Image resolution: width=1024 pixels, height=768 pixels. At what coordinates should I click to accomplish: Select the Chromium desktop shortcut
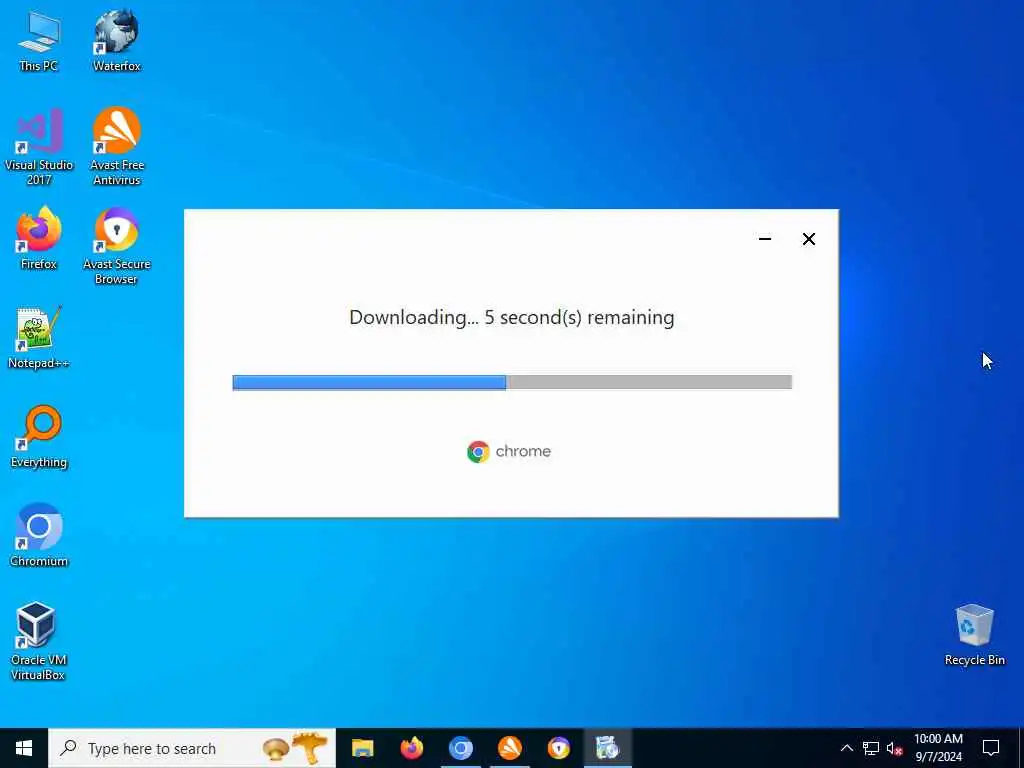click(x=39, y=536)
